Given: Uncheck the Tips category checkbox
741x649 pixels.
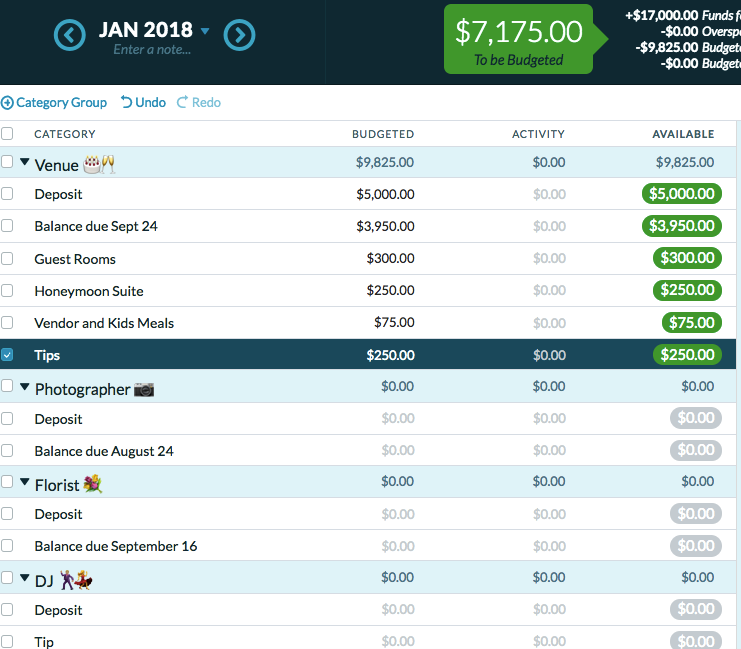Looking at the screenshot, I should click(7, 355).
